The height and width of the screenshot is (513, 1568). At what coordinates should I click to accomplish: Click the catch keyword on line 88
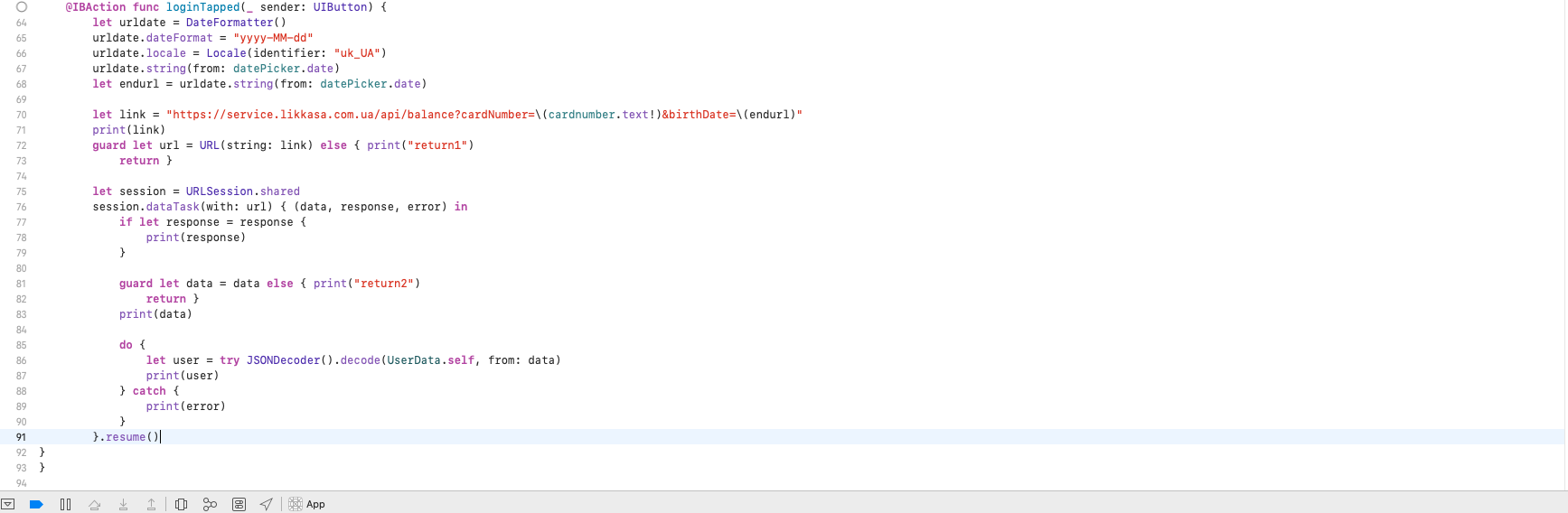click(149, 391)
